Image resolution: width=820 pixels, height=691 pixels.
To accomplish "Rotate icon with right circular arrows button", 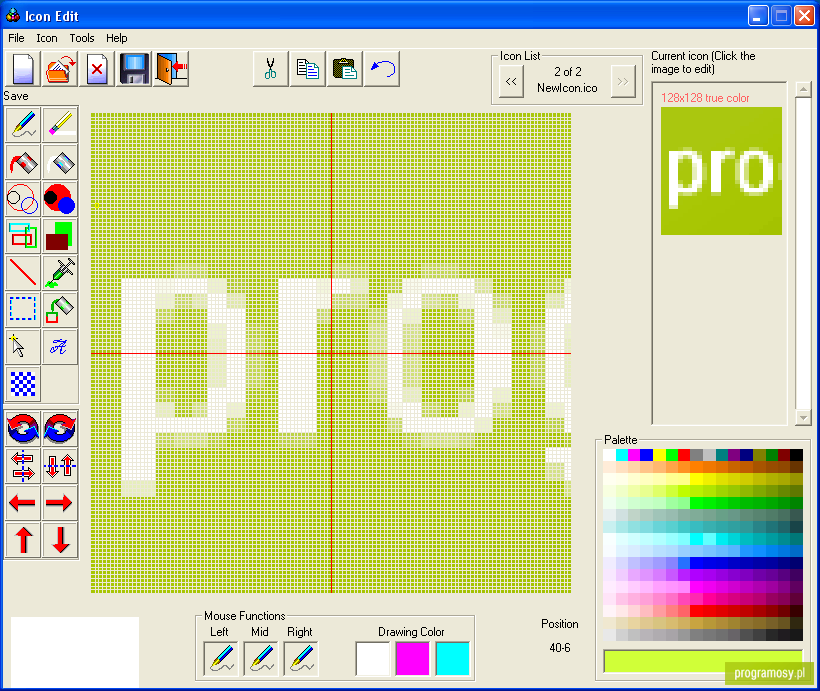I will pyautogui.click(x=60, y=428).
